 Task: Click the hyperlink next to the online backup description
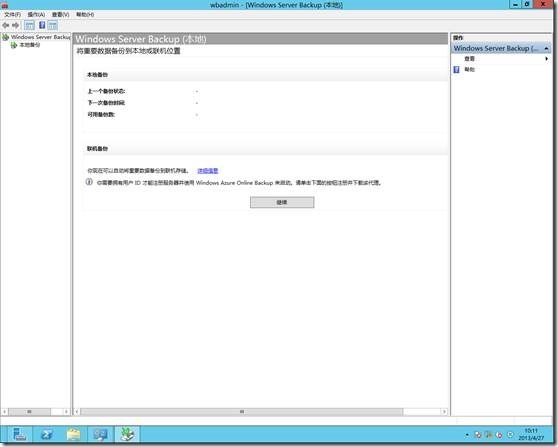[x=208, y=171]
